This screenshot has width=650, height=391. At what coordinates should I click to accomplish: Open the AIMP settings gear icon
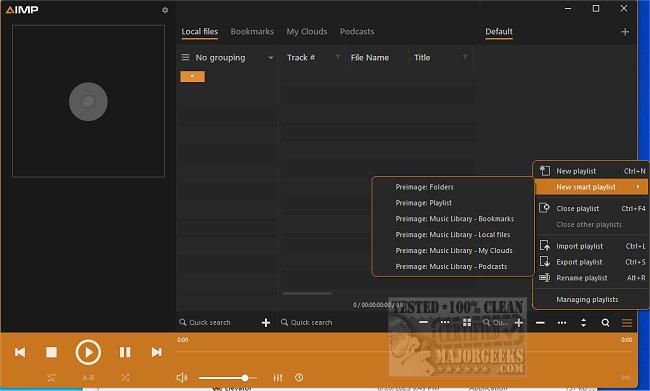pos(165,10)
